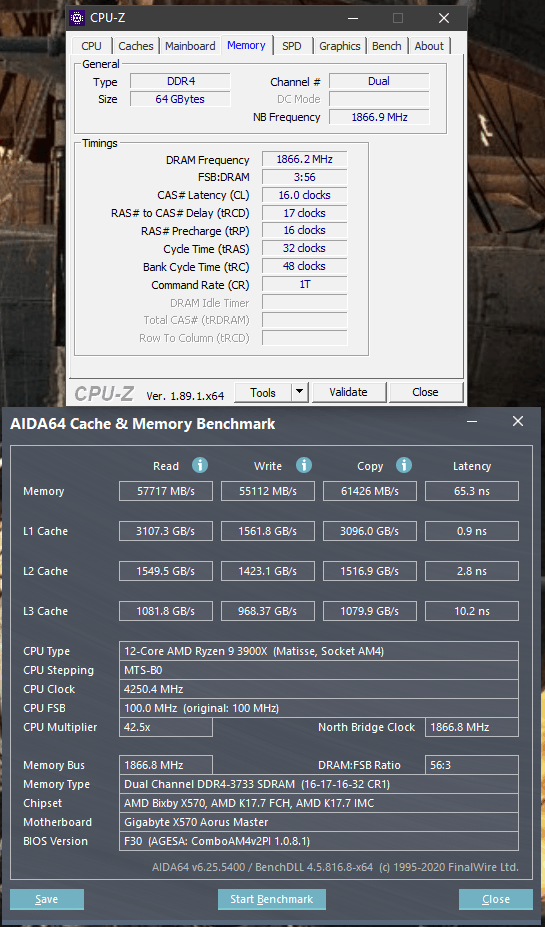Click the L3 Cache Latency 10.2 ns

click(472, 611)
